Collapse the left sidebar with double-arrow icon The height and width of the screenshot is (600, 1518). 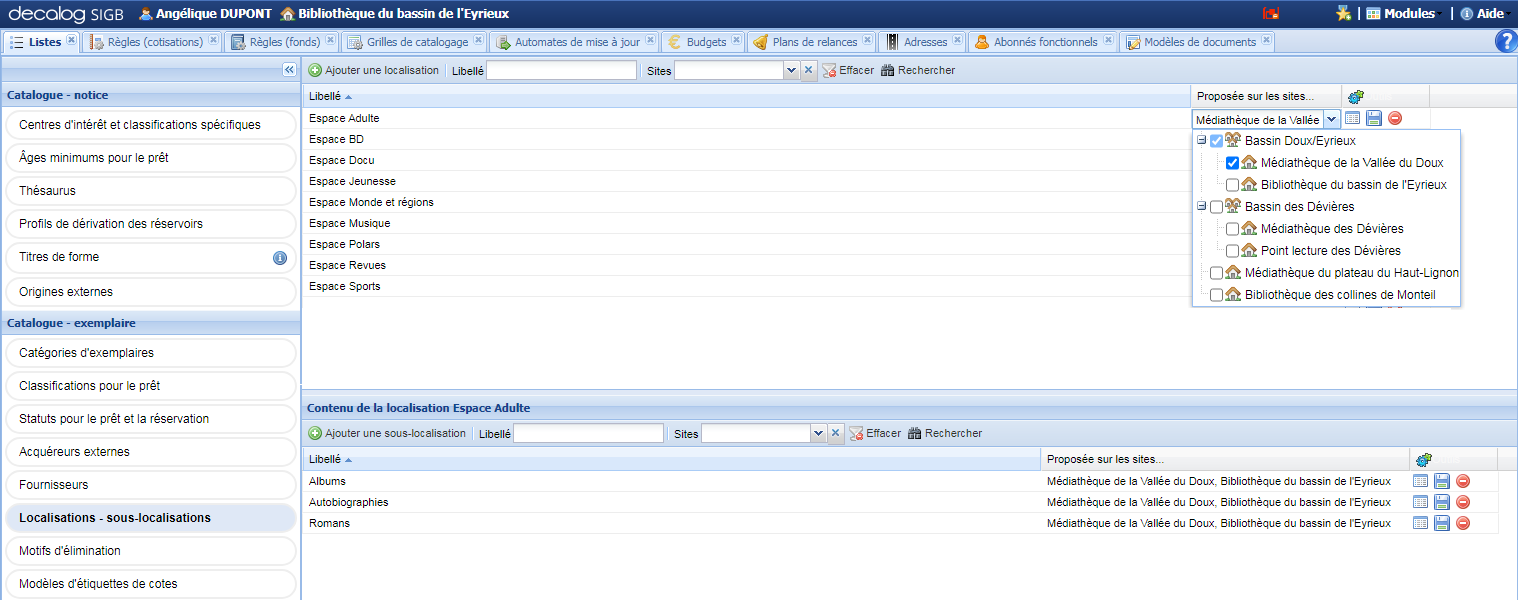tap(289, 70)
